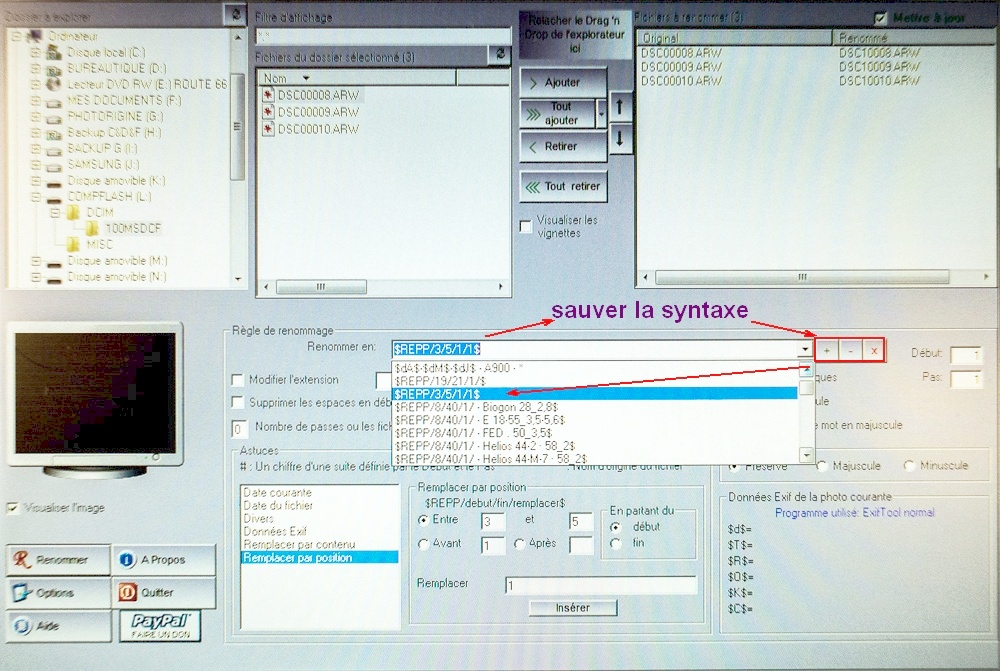Move selected file up with up arrow
Viewport: 1000px width, 671px height.
tap(620, 105)
